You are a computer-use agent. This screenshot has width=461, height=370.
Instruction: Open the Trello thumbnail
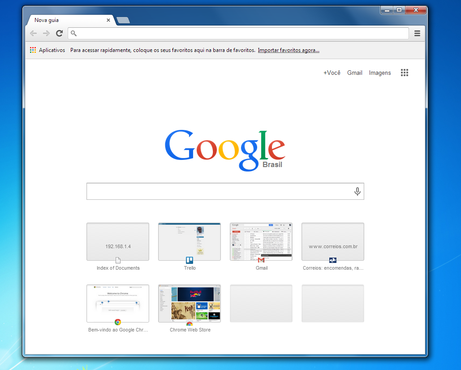click(x=189, y=242)
